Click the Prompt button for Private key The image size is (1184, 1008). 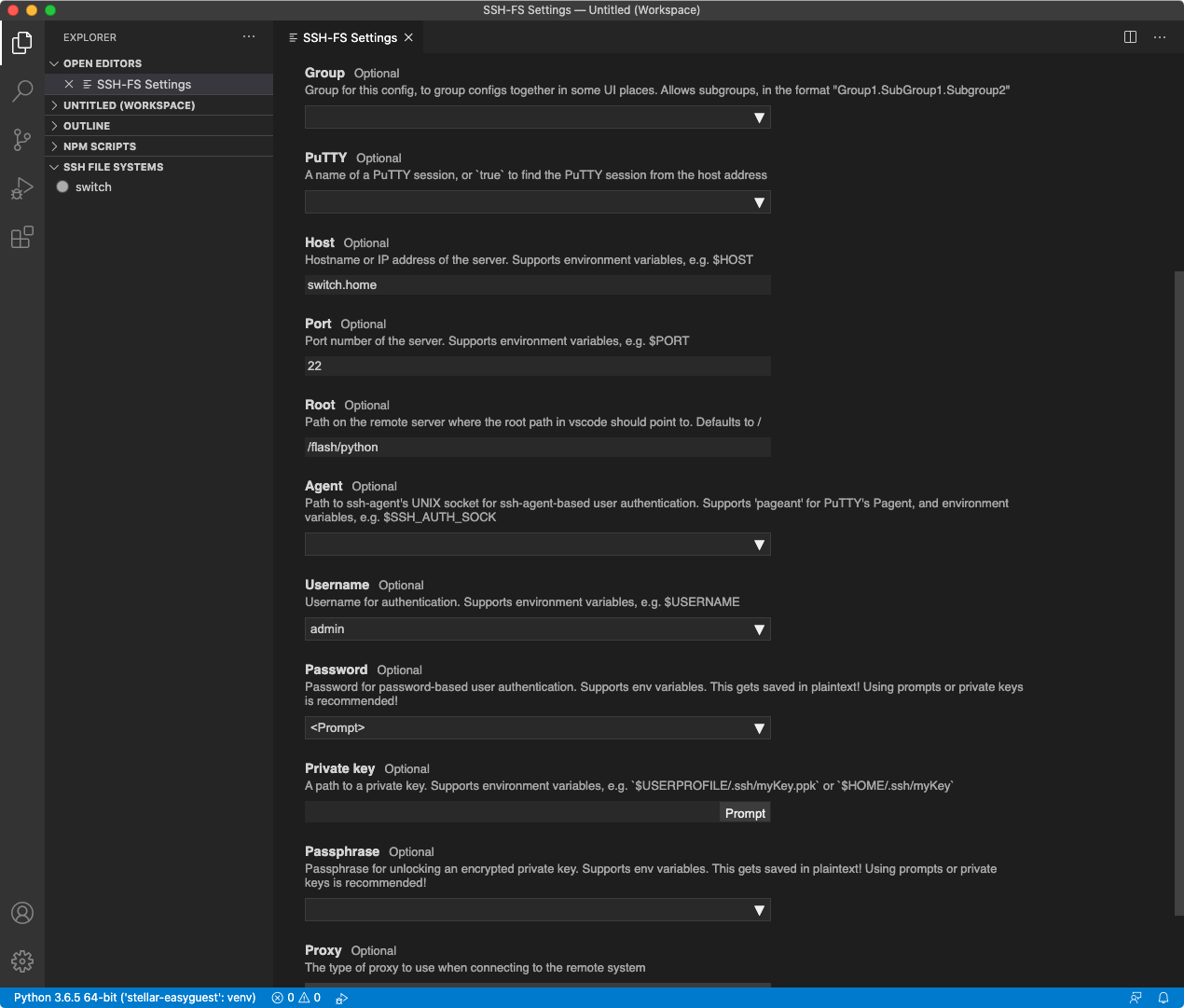coord(745,813)
